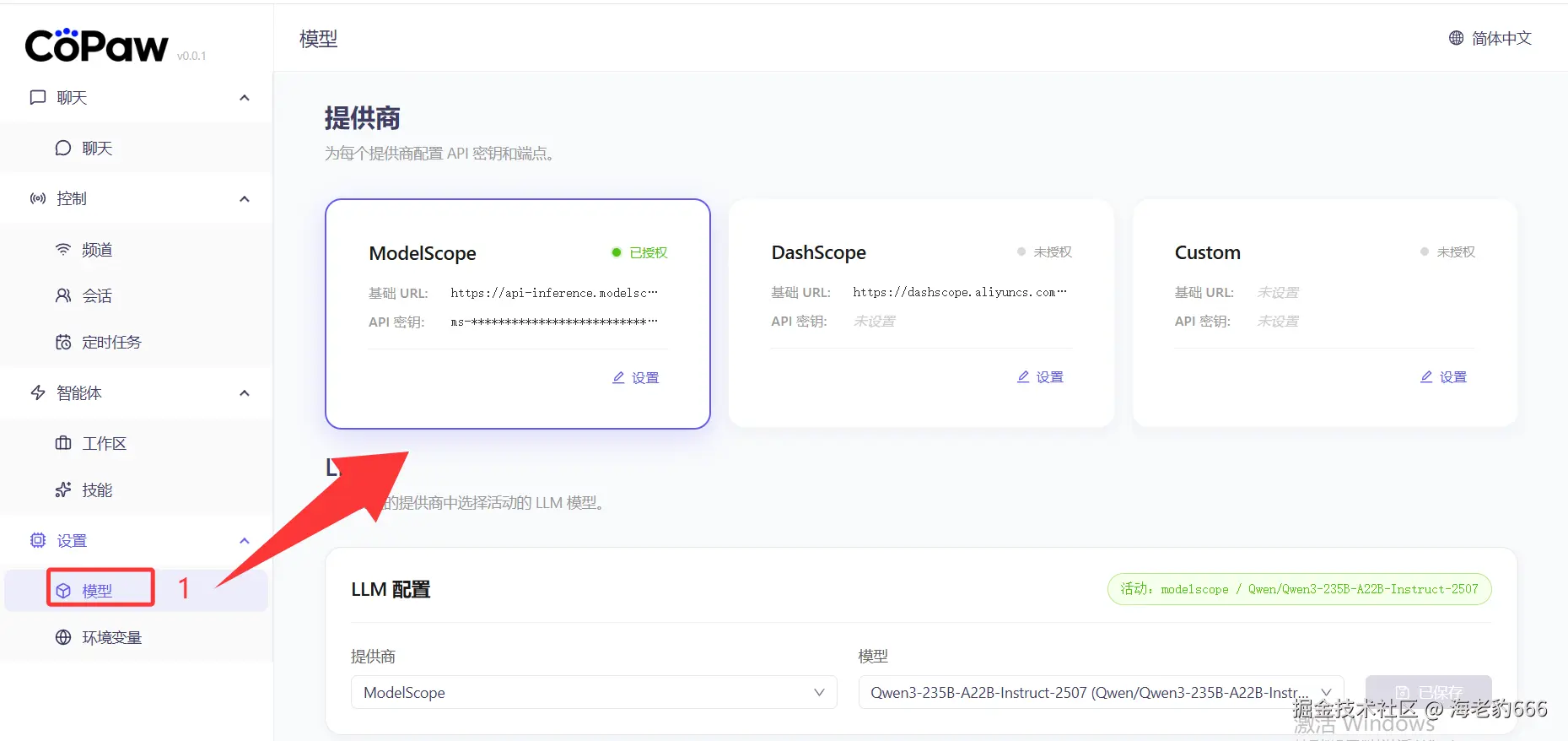
Task: Open the 模型 Qwen3-235B dropdown
Action: [x=1101, y=692]
